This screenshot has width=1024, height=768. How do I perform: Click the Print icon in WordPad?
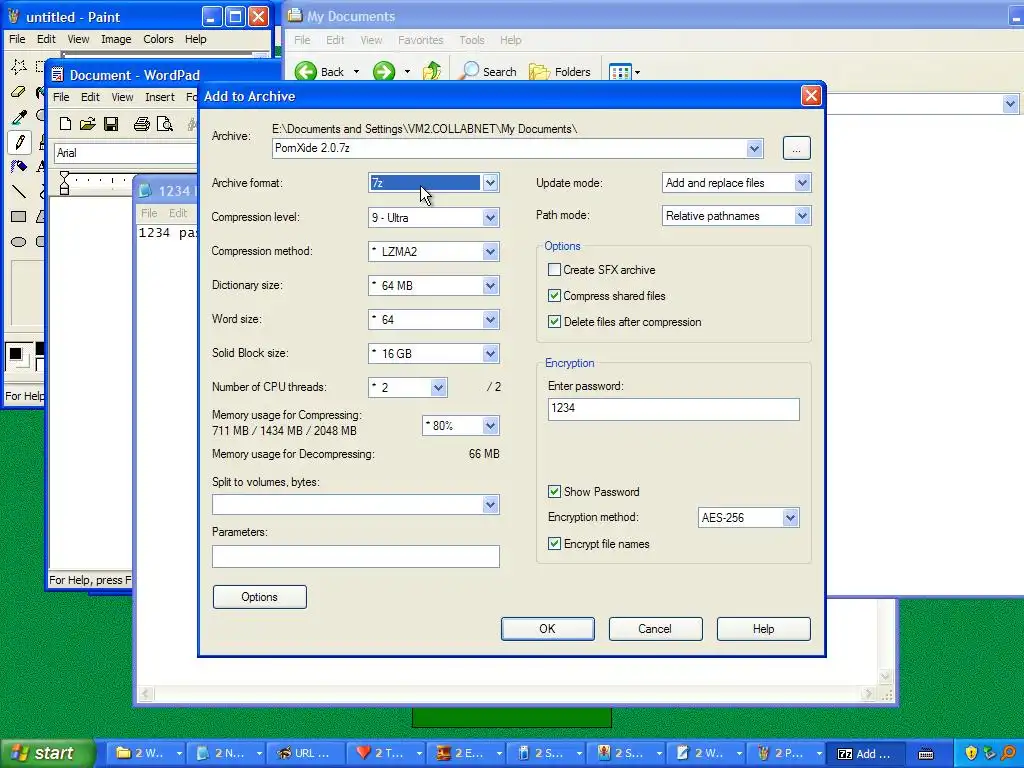tap(141, 123)
